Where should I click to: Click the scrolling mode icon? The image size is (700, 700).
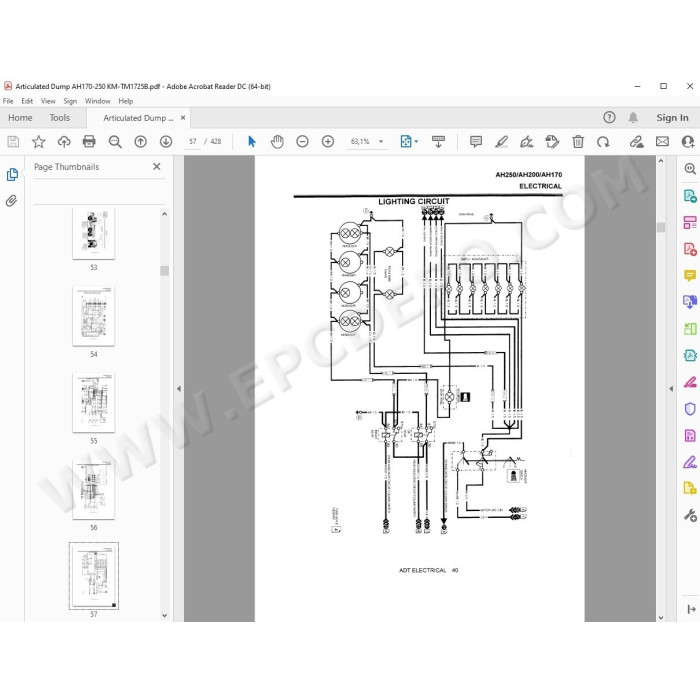438,142
